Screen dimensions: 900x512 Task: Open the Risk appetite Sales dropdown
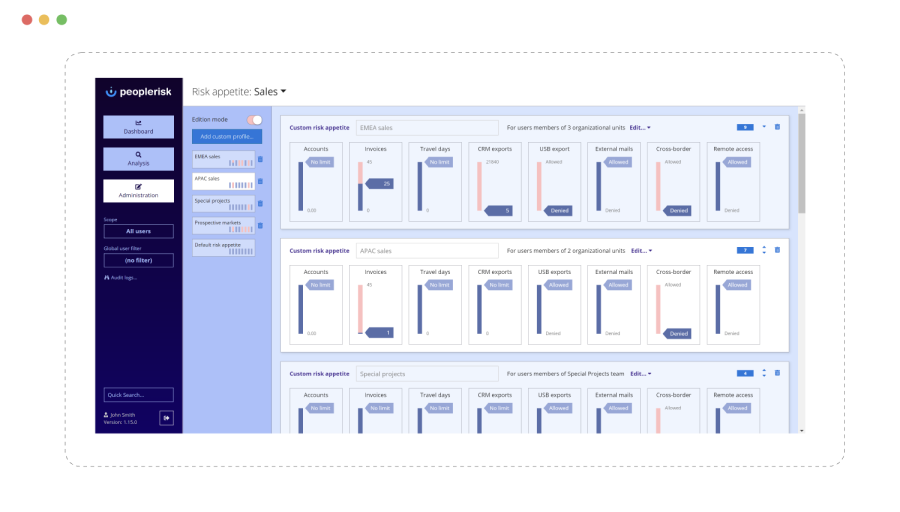pos(270,92)
